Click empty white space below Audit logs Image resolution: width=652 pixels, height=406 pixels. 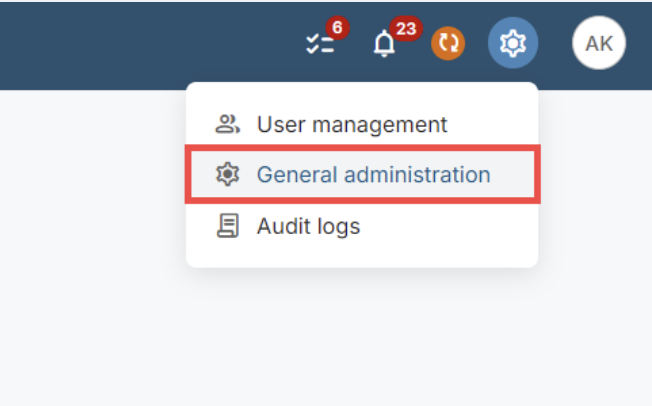tap(362, 256)
